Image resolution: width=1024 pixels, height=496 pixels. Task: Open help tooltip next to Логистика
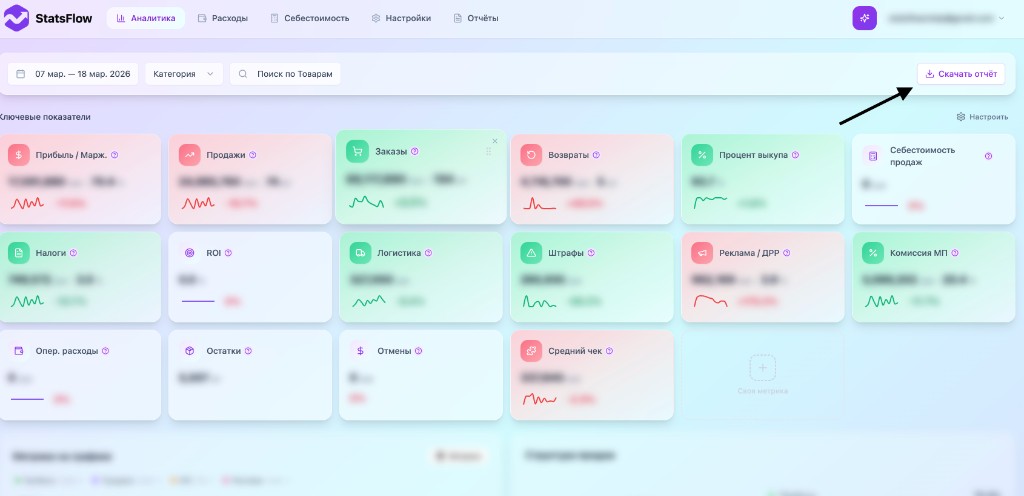click(x=428, y=253)
